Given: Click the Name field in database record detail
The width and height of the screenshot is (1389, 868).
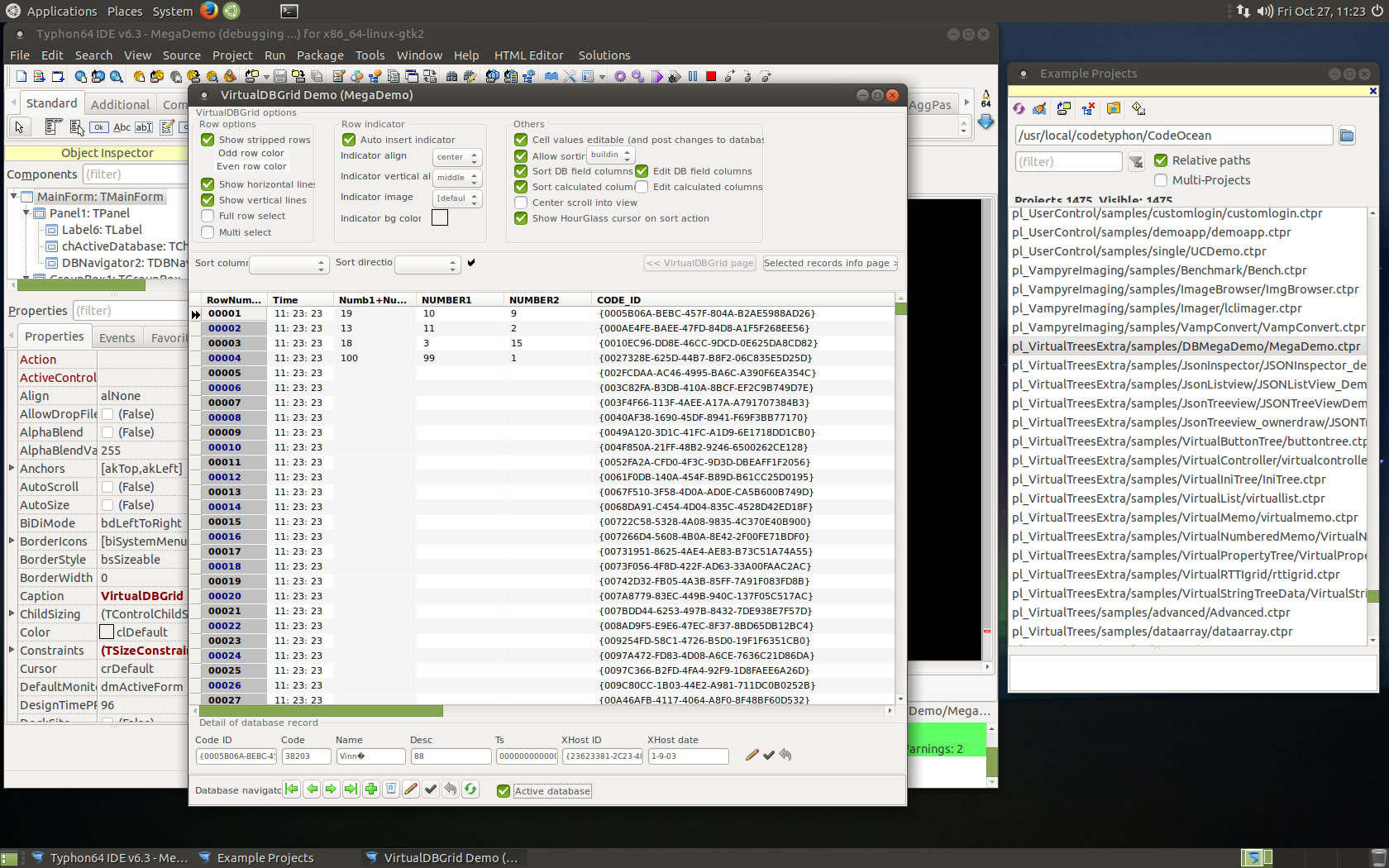Looking at the screenshot, I should (x=370, y=756).
